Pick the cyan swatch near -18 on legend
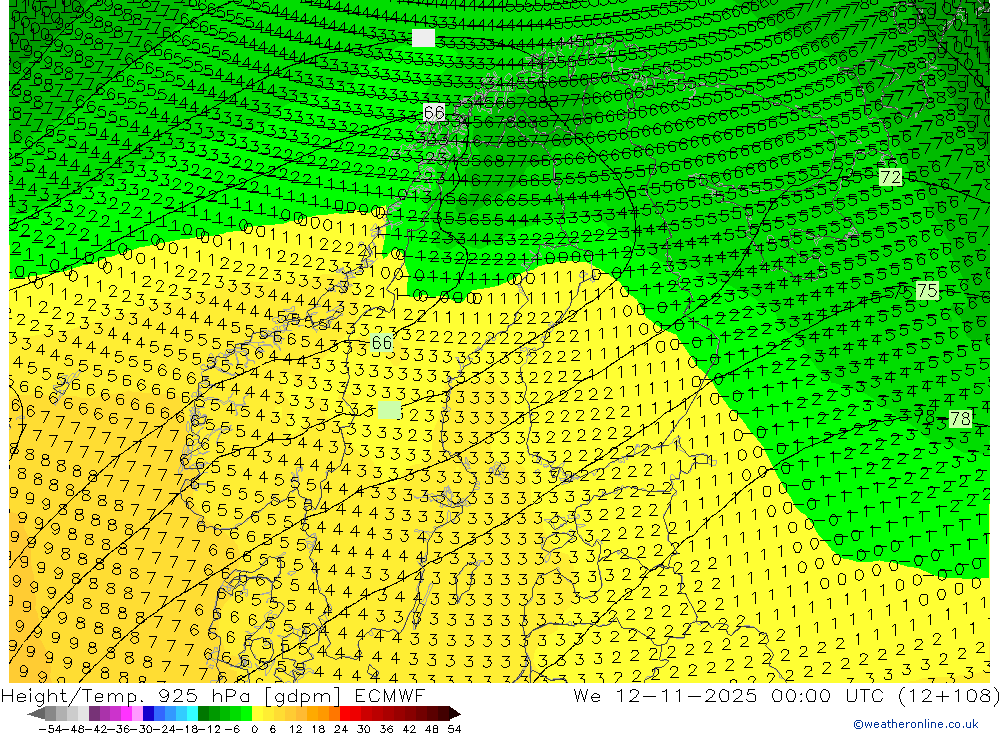The image size is (1000, 733). point(191,713)
